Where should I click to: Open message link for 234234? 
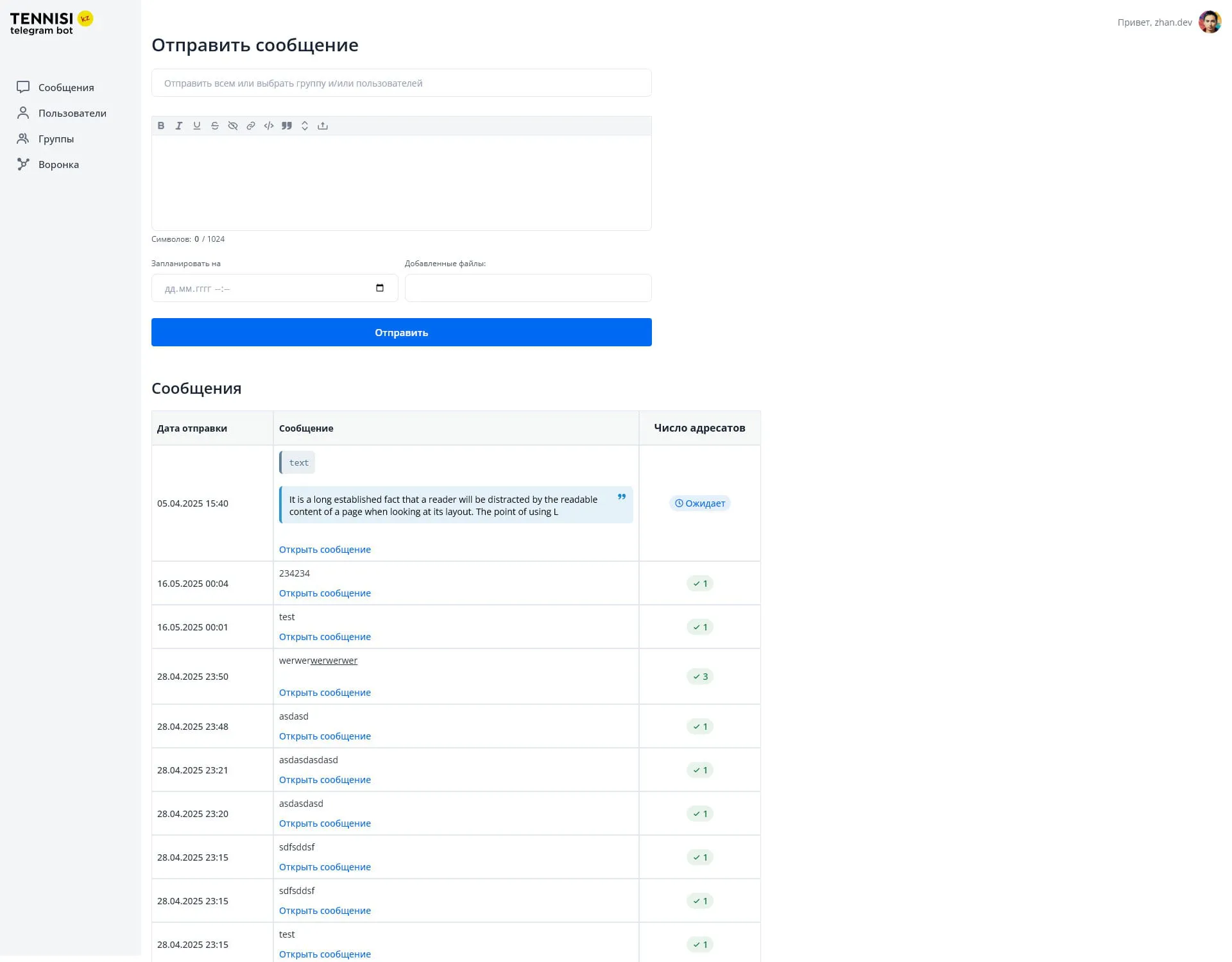325,593
